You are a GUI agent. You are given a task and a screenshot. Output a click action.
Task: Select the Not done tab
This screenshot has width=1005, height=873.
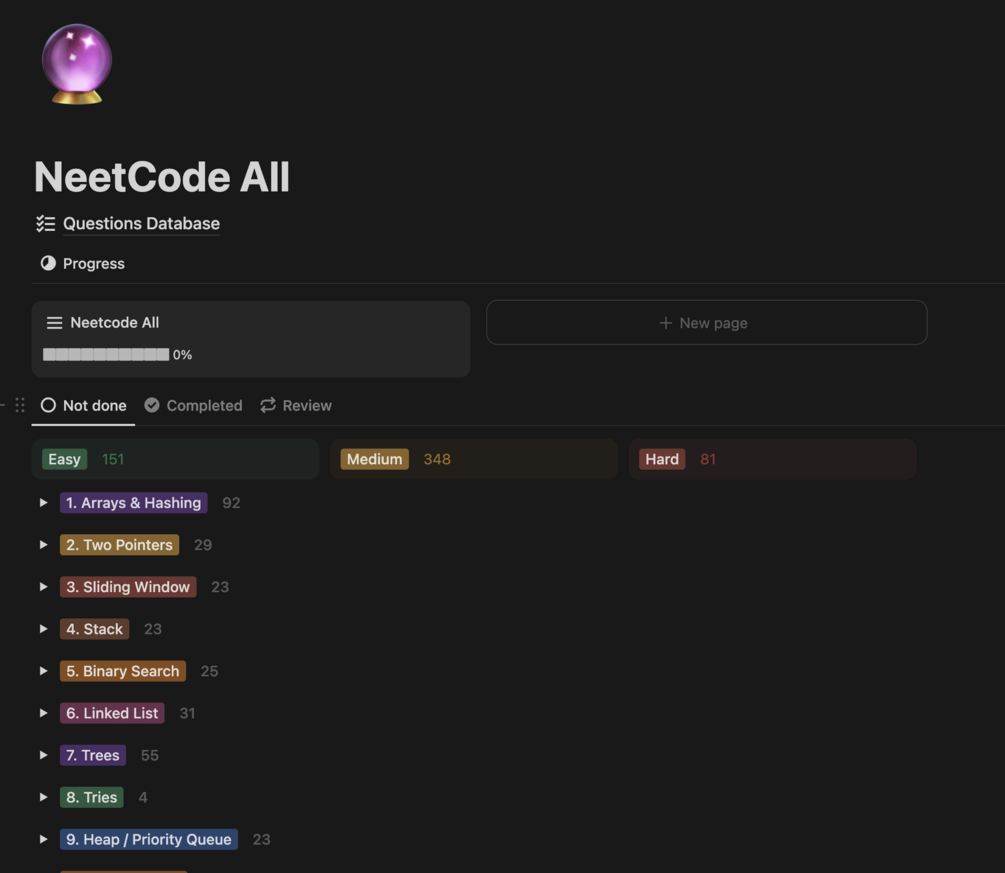coord(94,405)
